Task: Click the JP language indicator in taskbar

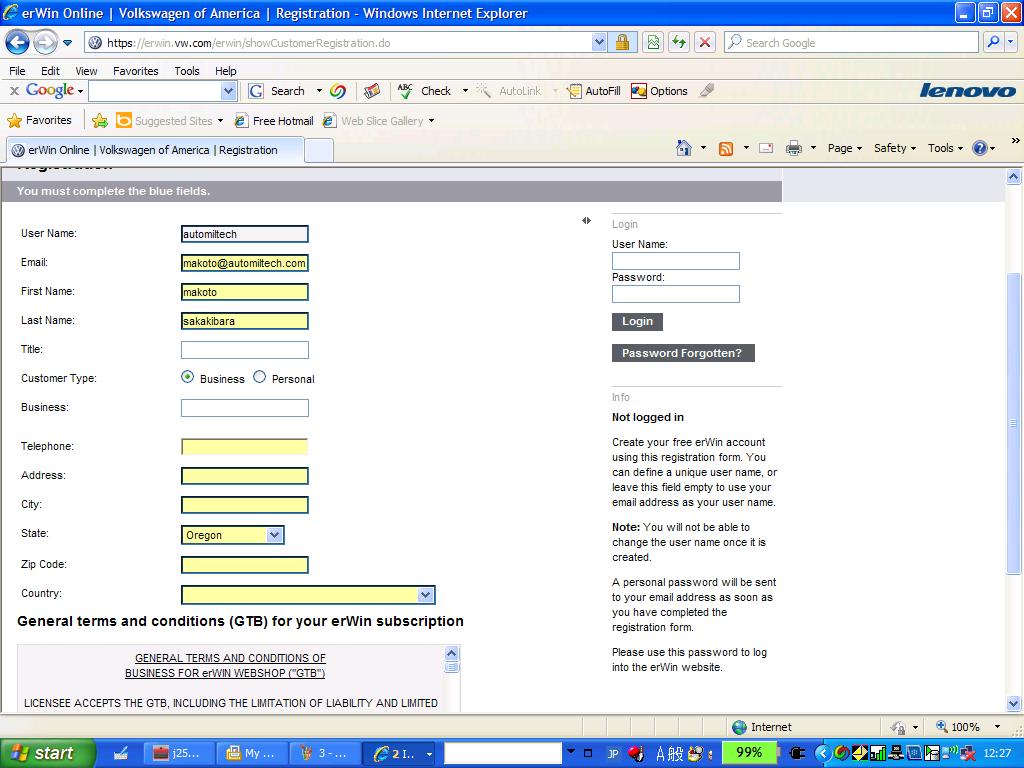Action: tap(613, 754)
